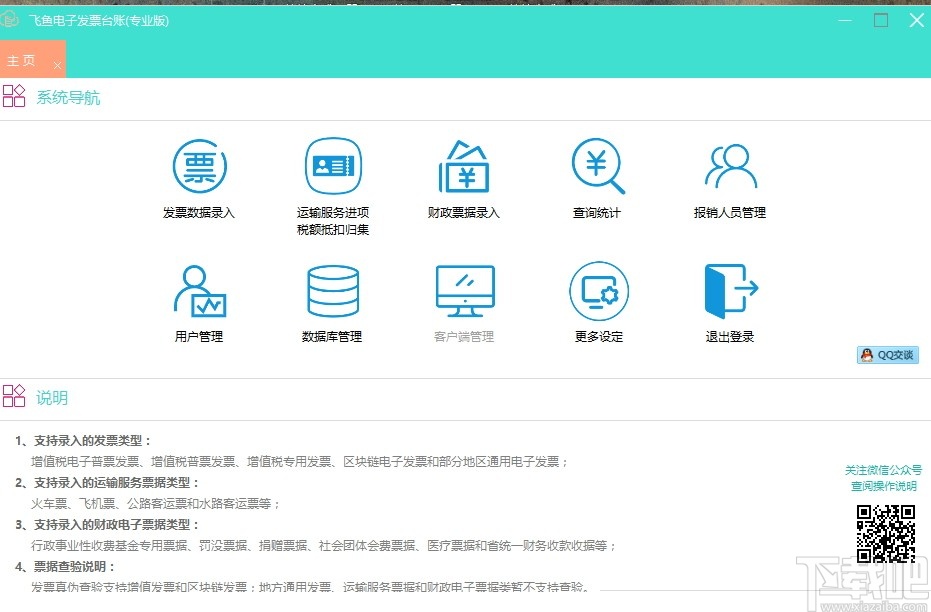Open 数据库管理 (database management)
The width and height of the screenshot is (931, 612).
tap(332, 300)
